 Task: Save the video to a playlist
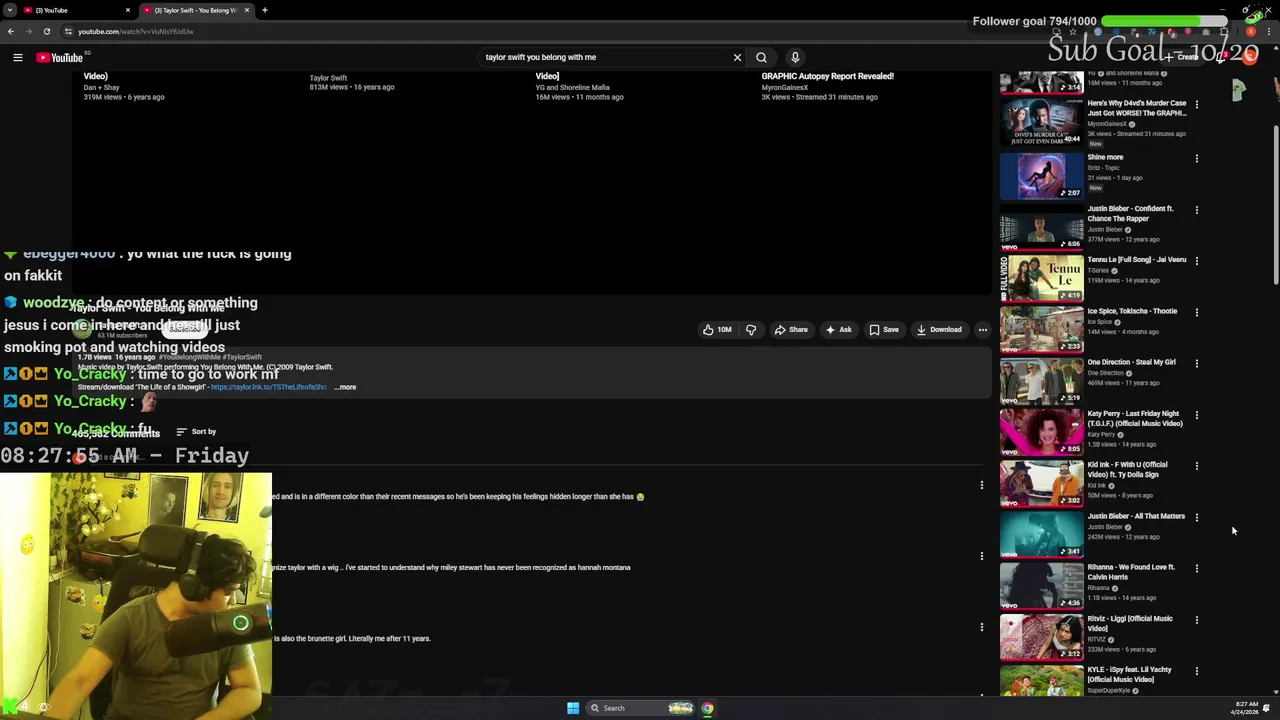883,329
